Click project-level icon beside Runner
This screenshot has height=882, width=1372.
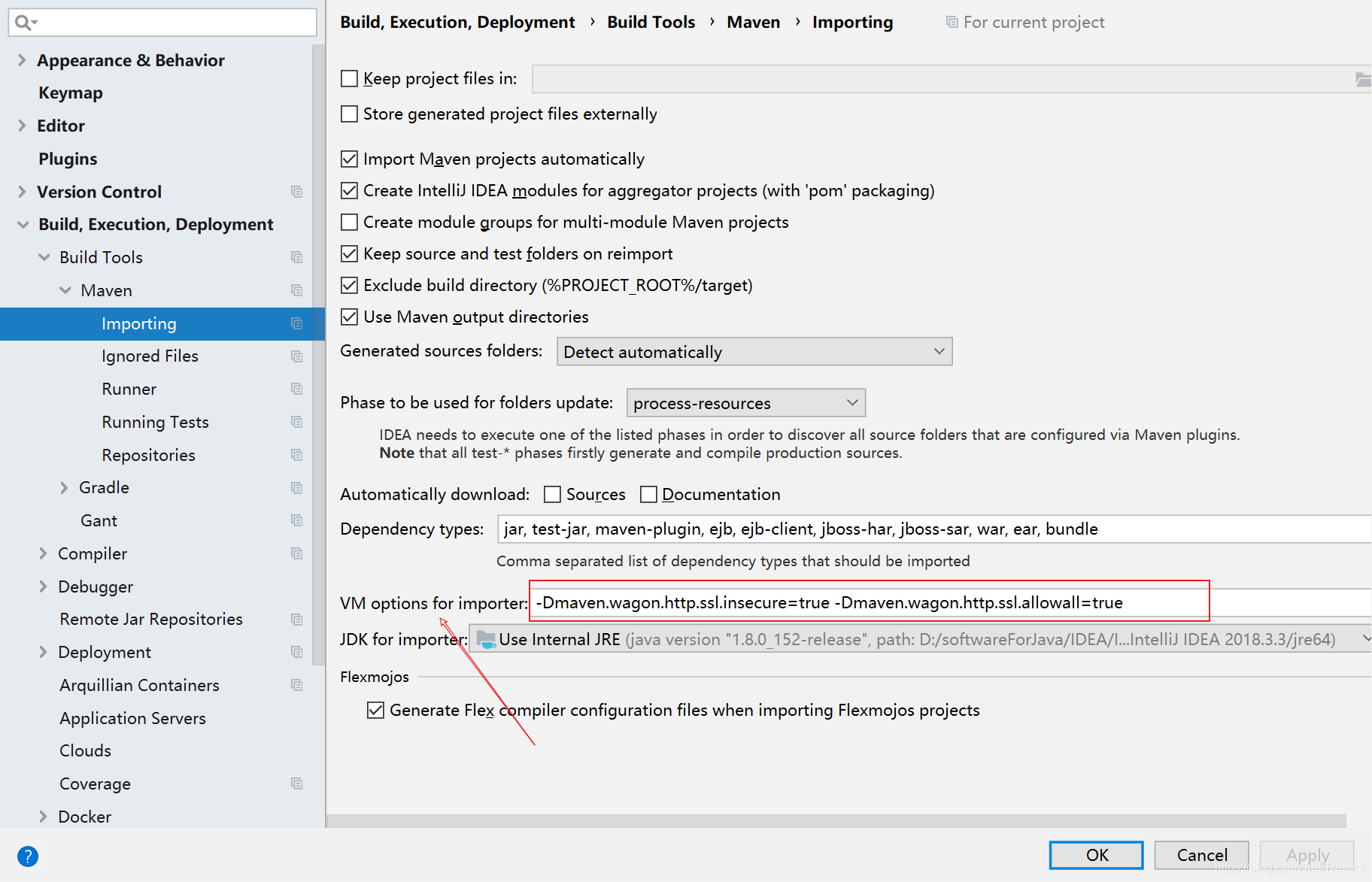coord(297,389)
